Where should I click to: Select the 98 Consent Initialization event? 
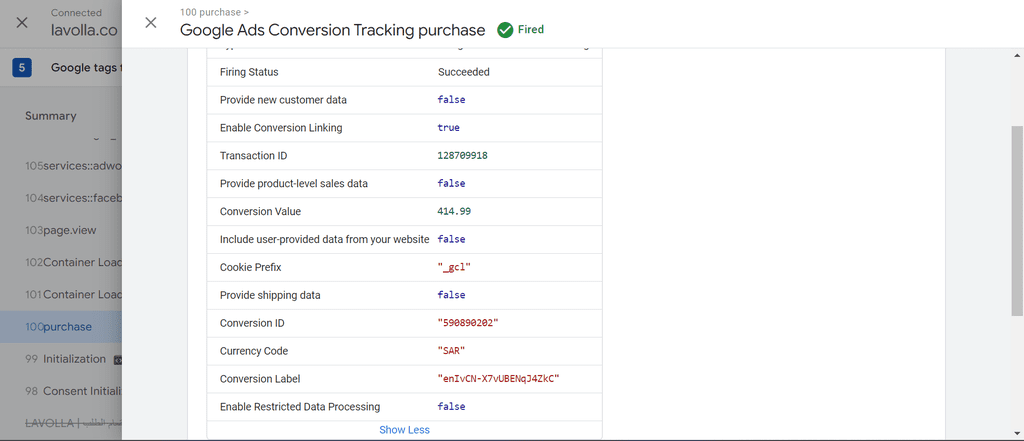click(x=73, y=391)
